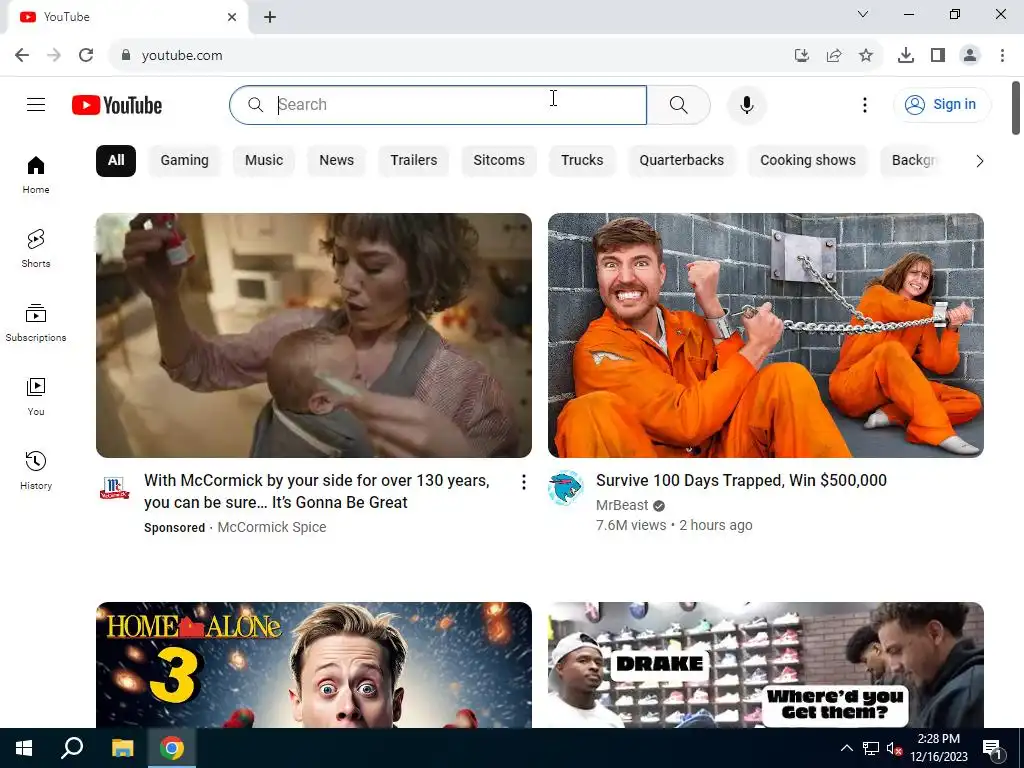Image resolution: width=1024 pixels, height=768 pixels.
Task: Open Windows notification center icon
Action: click(x=992, y=748)
